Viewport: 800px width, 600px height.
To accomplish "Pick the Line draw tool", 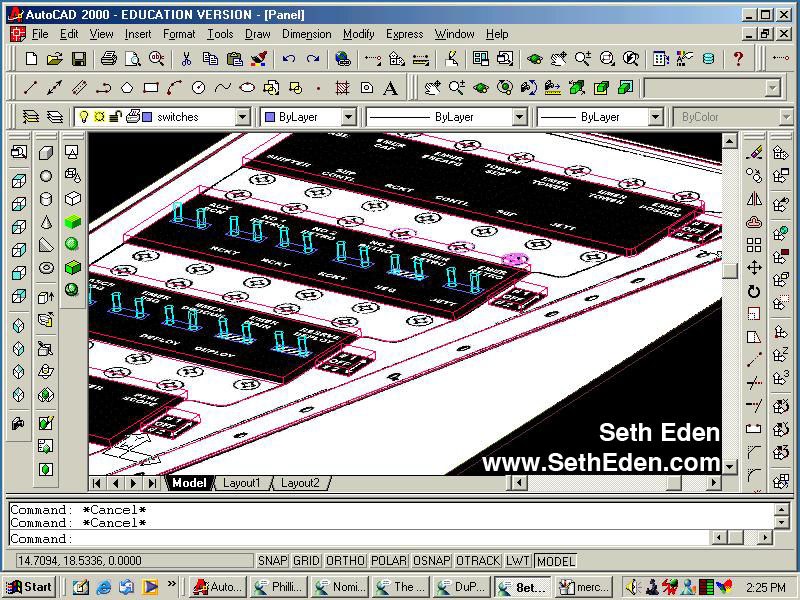I will (30, 88).
